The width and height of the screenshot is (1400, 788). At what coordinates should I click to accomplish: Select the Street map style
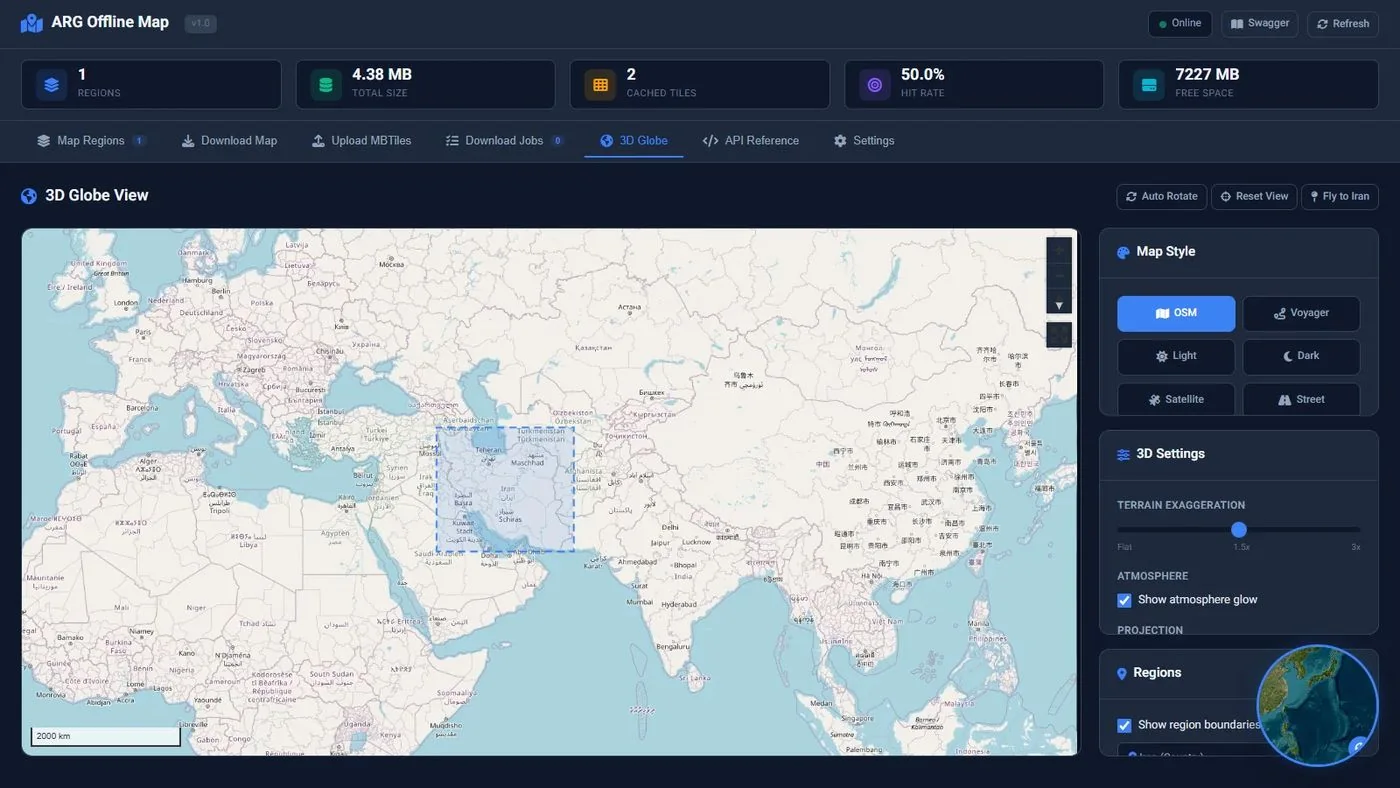[1301, 399]
